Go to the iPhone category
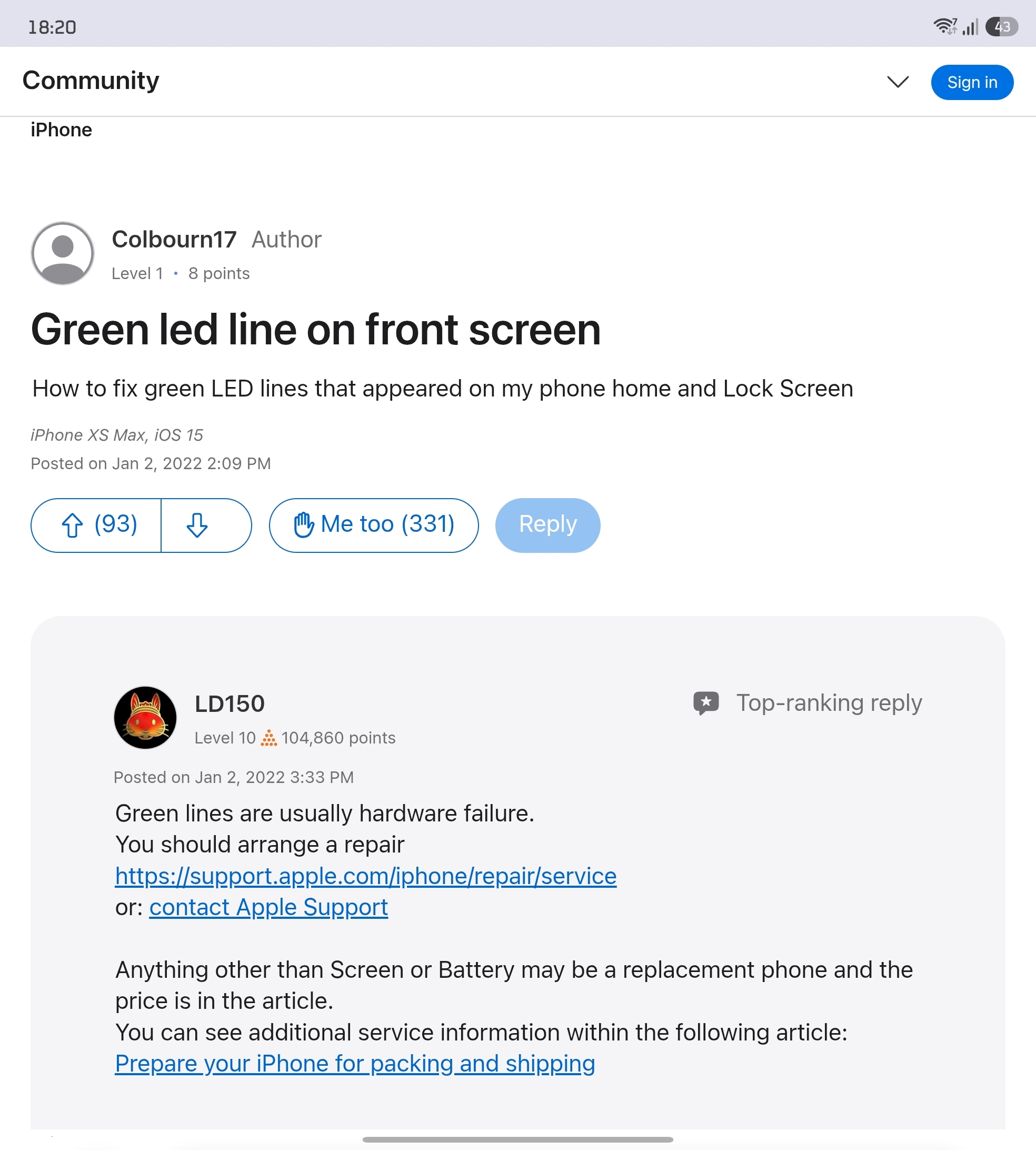 click(x=61, y=130)
